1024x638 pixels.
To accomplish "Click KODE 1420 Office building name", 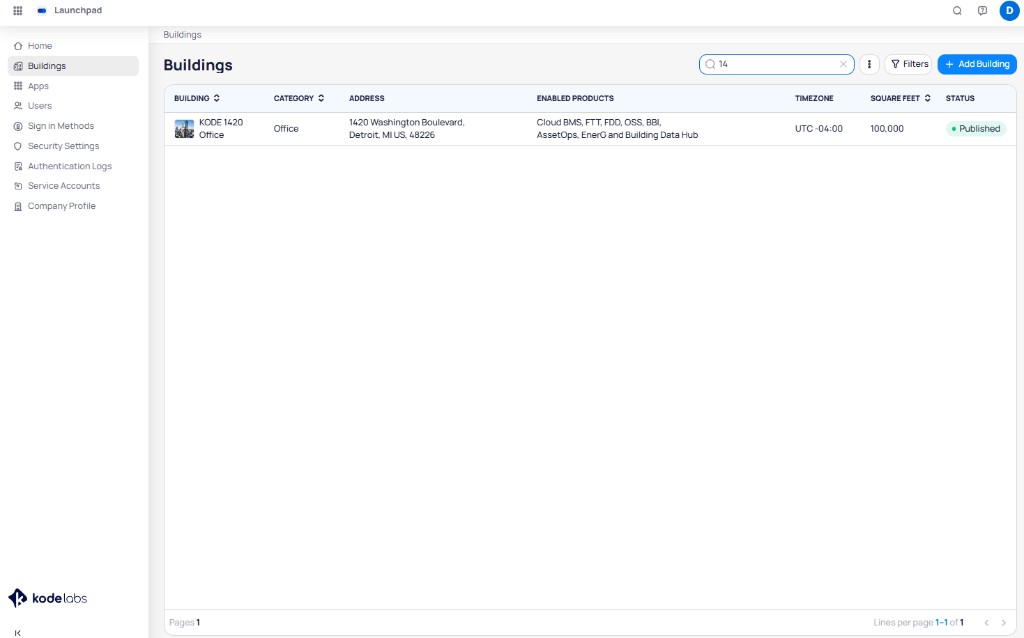I will 221,129.
